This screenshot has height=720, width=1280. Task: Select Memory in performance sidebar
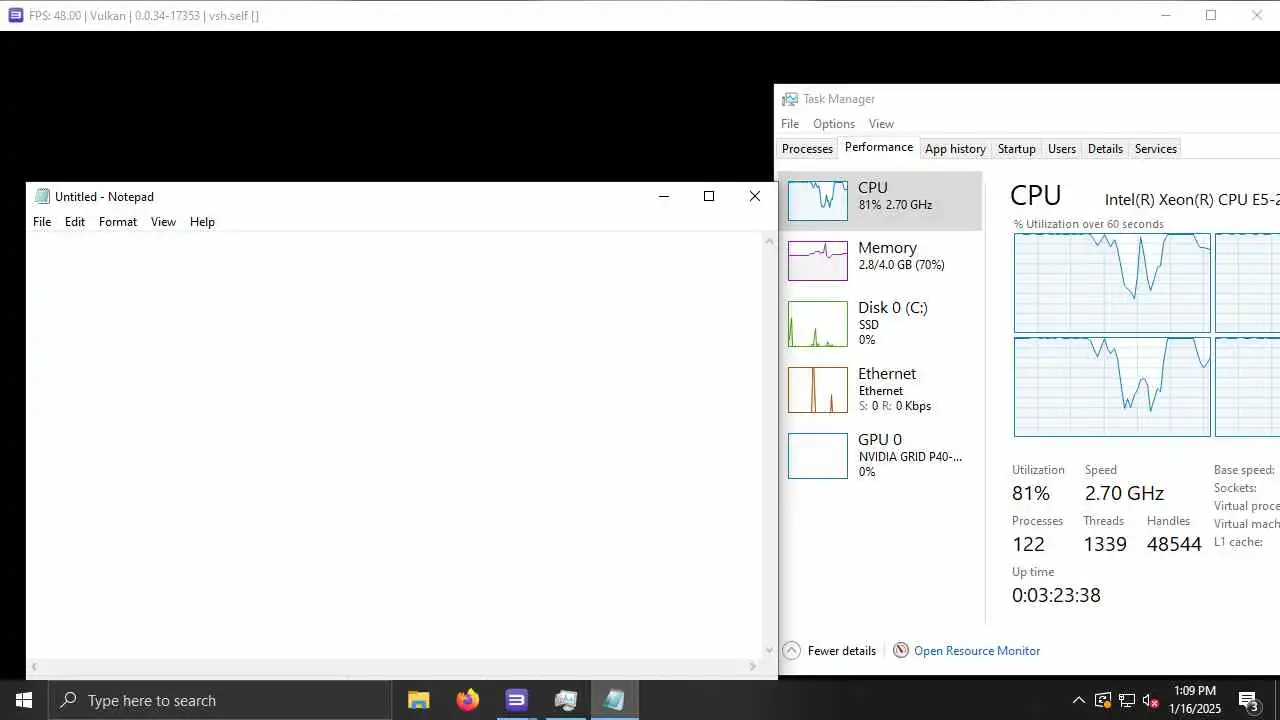(x=880, y=261)
